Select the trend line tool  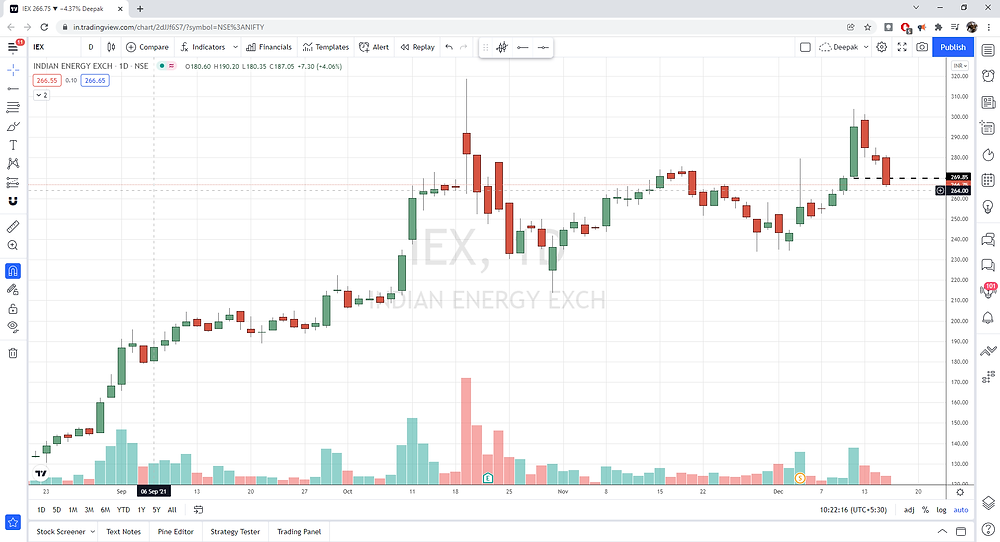pyautogui.click(x=13, y=89)
